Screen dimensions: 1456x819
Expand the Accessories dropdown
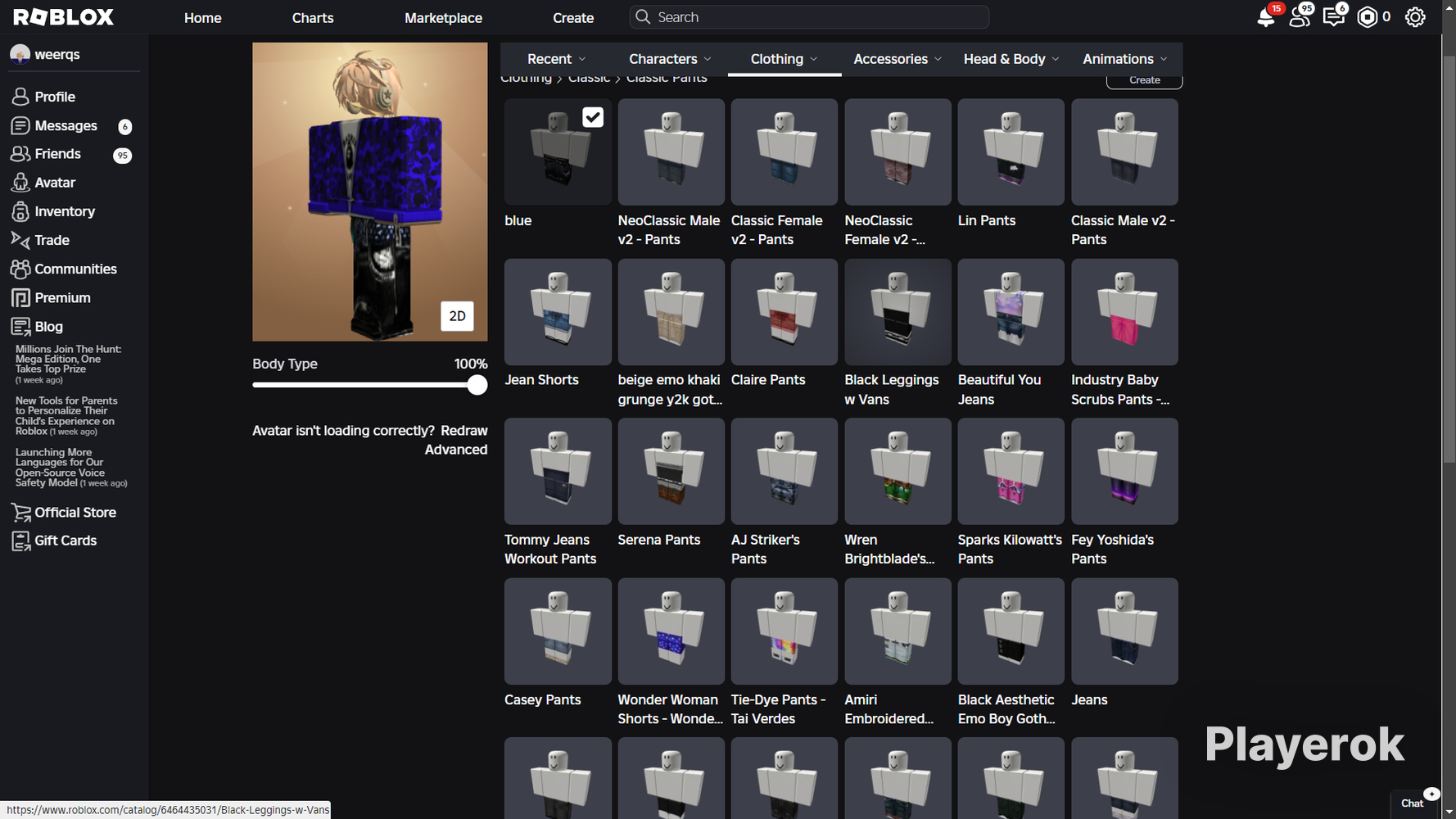[898, 59]
